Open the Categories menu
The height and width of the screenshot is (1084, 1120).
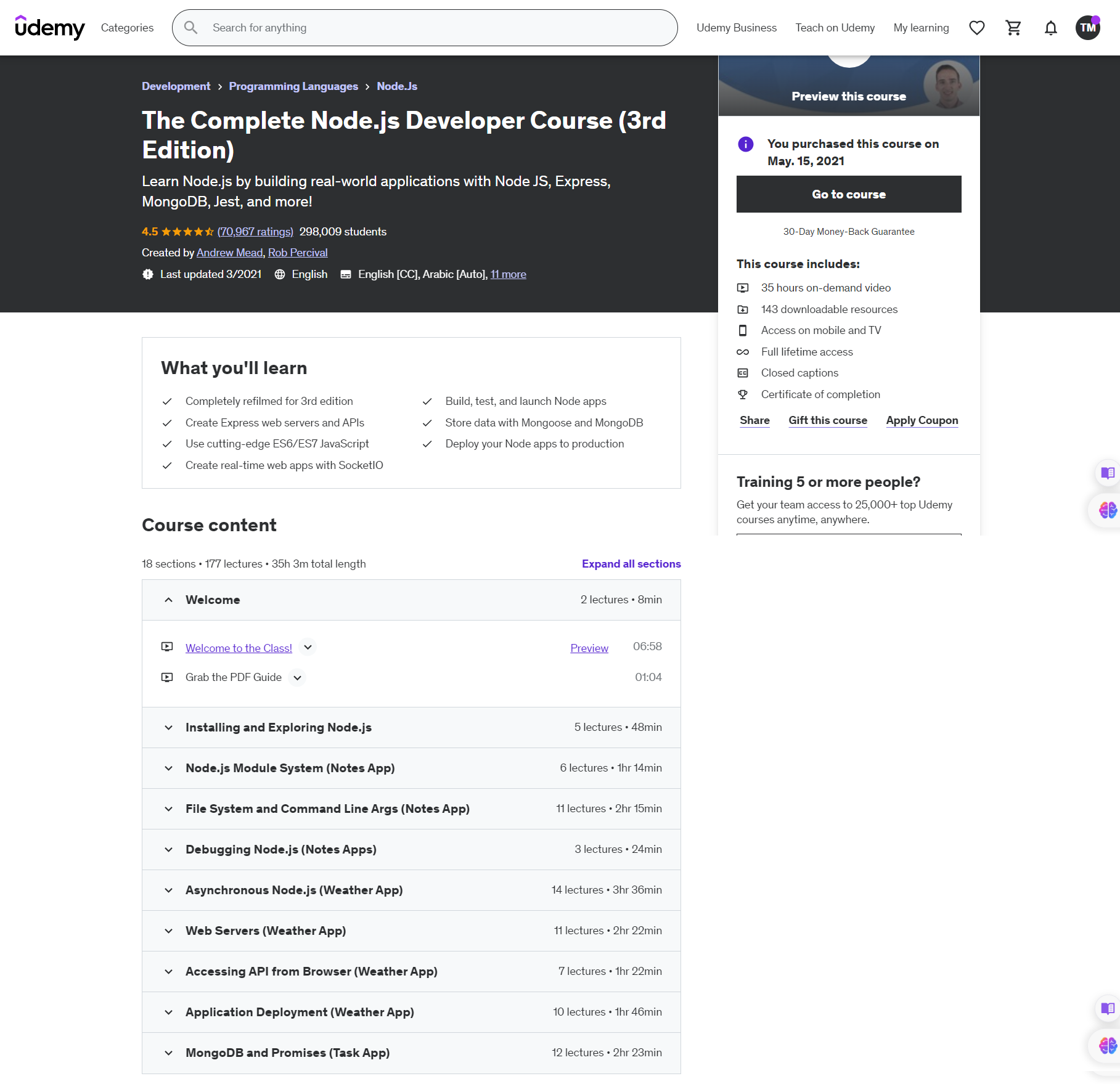pyautogui.click(x=127, y=27)
